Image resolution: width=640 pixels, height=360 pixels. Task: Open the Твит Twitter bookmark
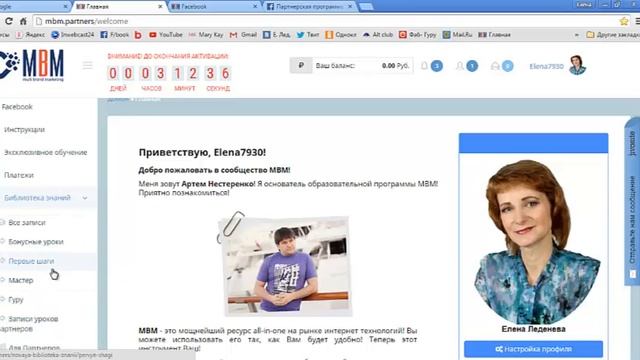point(308,35)
